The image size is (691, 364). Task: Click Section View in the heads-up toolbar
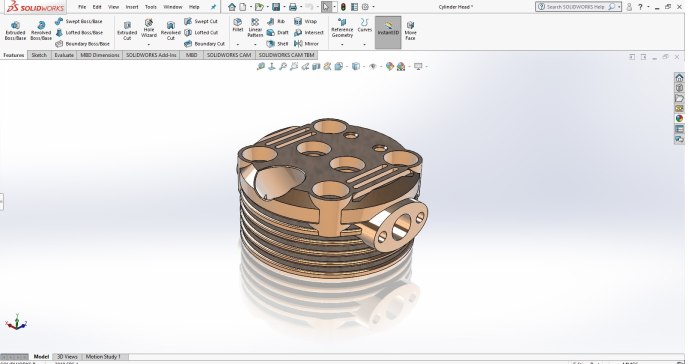(316, 67)
